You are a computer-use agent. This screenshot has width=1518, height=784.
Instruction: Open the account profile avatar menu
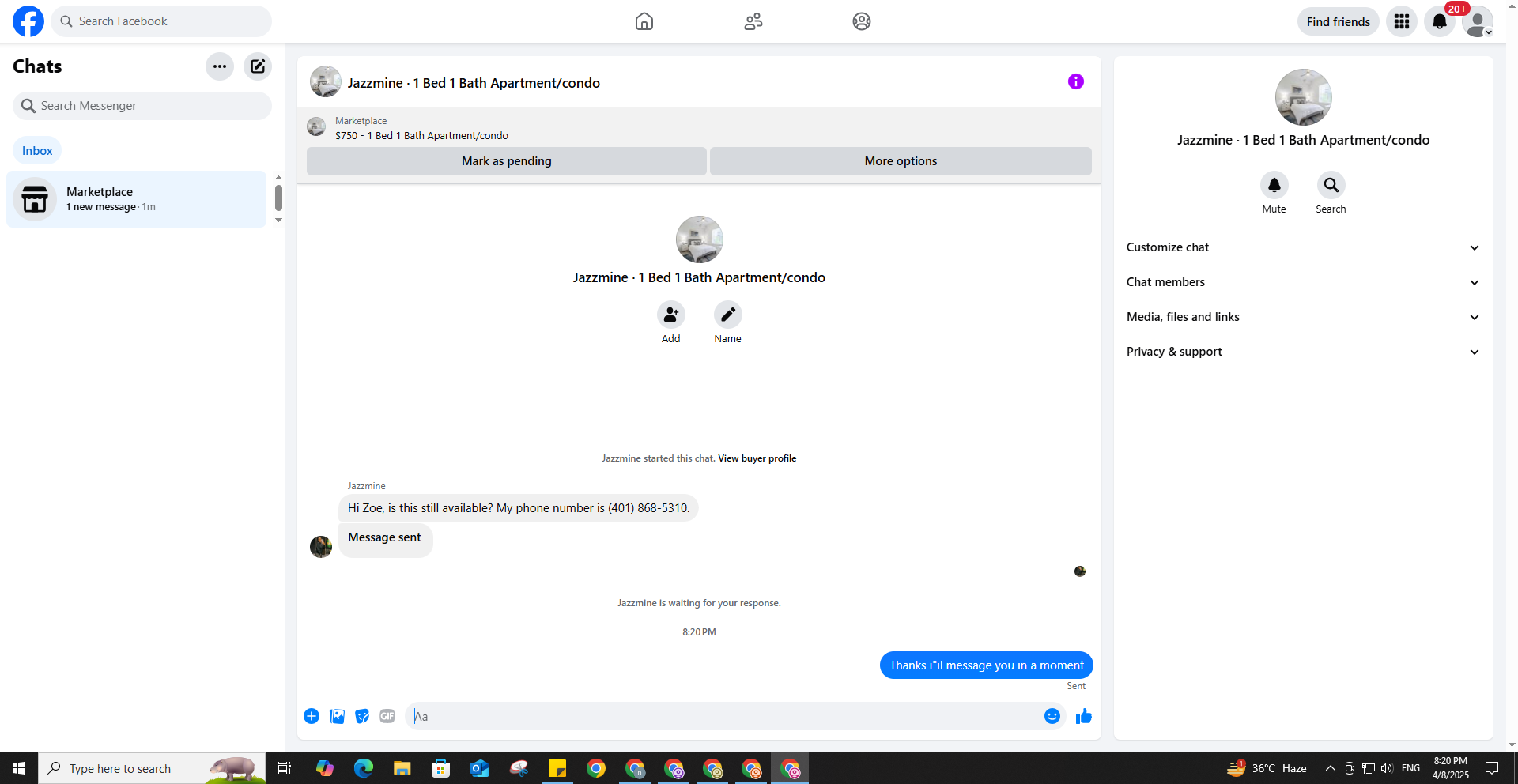click(x=1477, y=21)
